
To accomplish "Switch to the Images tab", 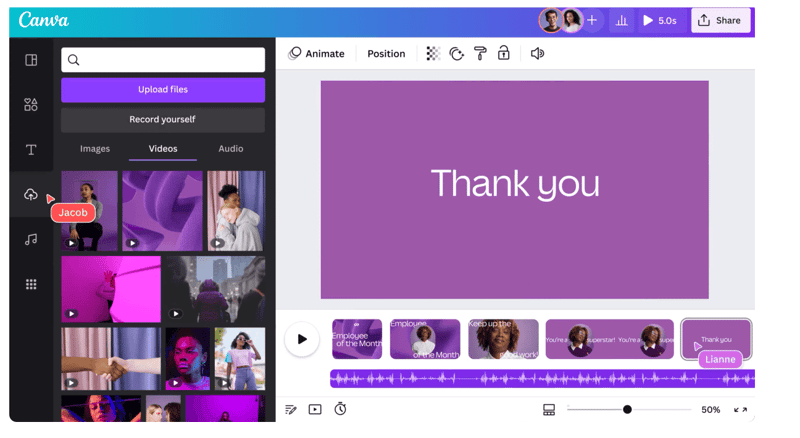I will (x=95, y=149).
